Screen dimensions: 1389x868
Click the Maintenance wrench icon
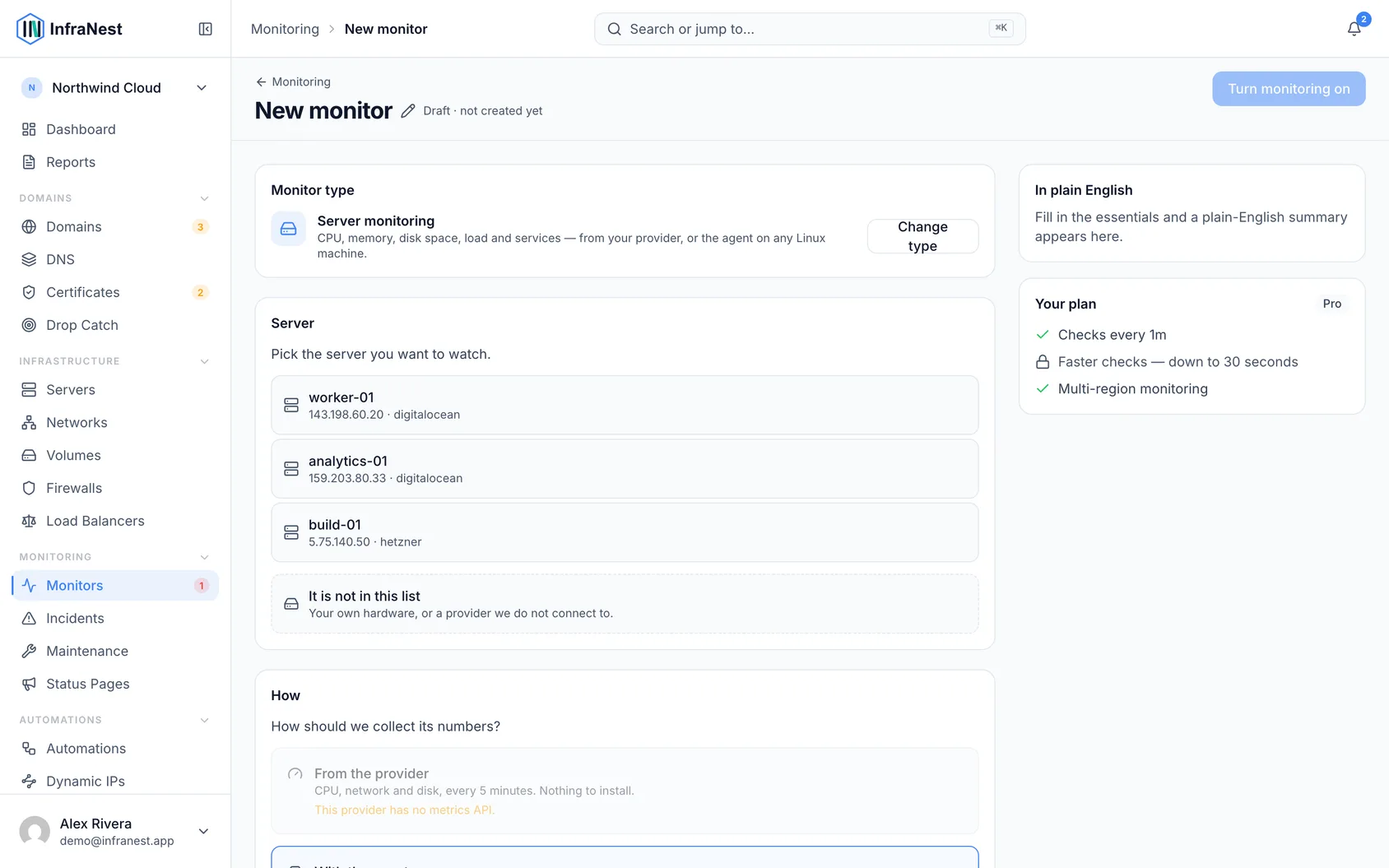29,651
